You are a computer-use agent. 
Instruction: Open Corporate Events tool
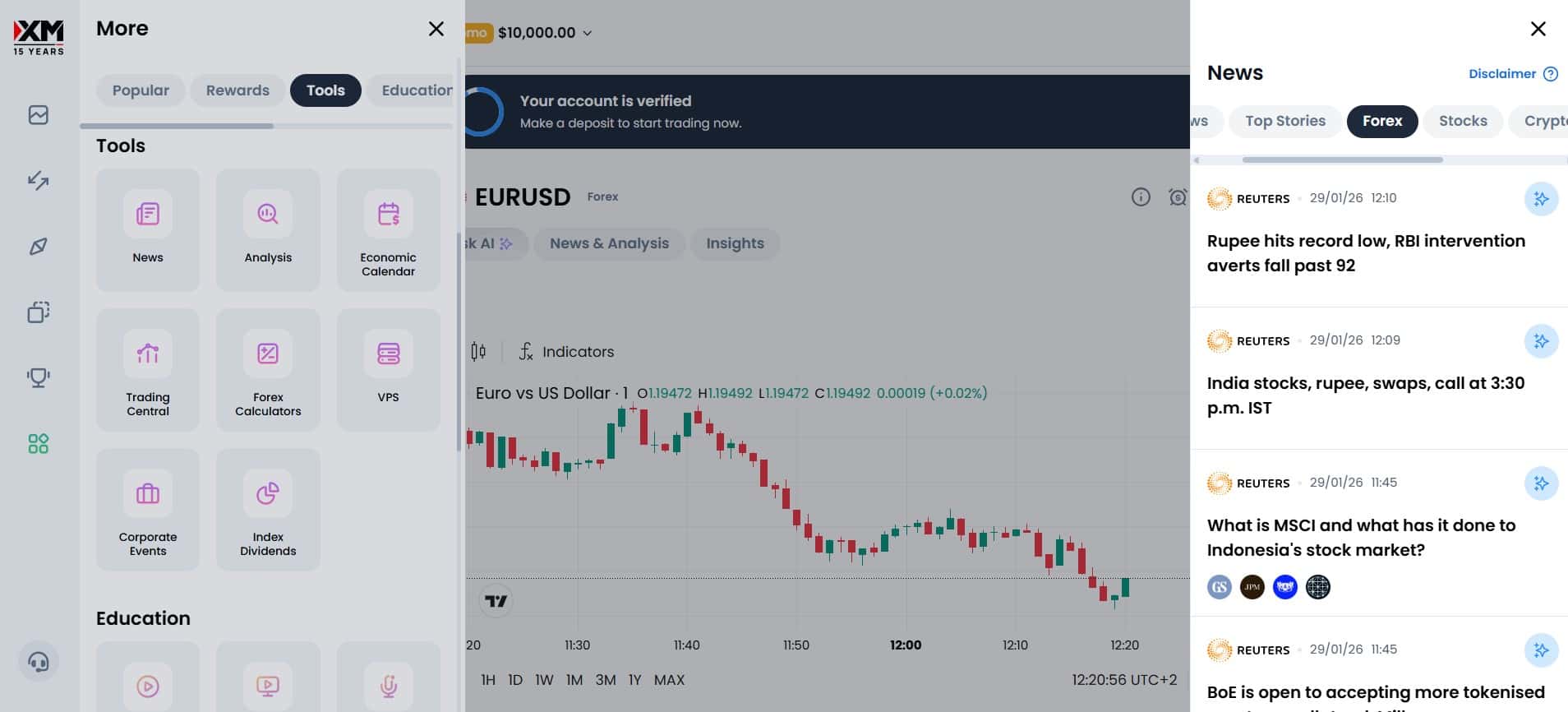coord(148,510)
